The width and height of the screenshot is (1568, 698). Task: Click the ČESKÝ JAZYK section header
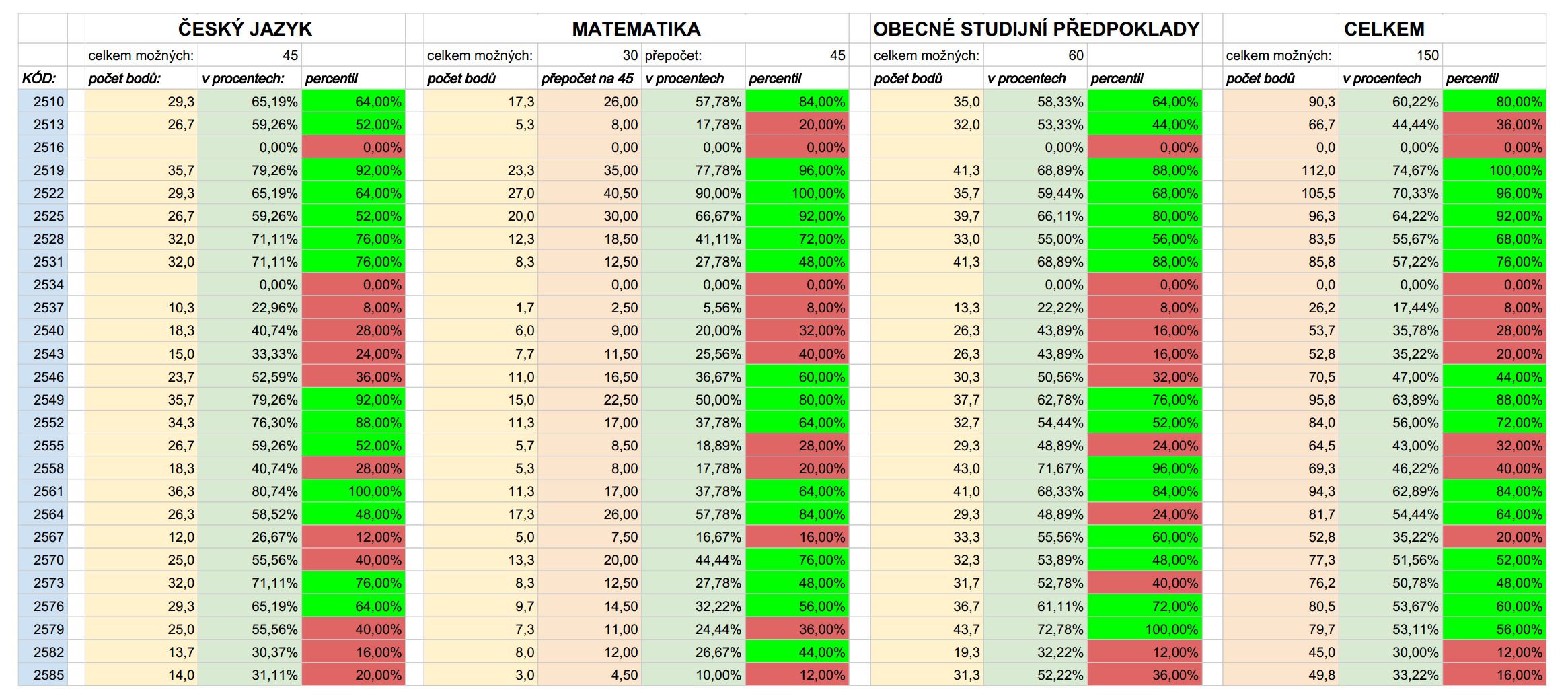[x=245, y=29]
